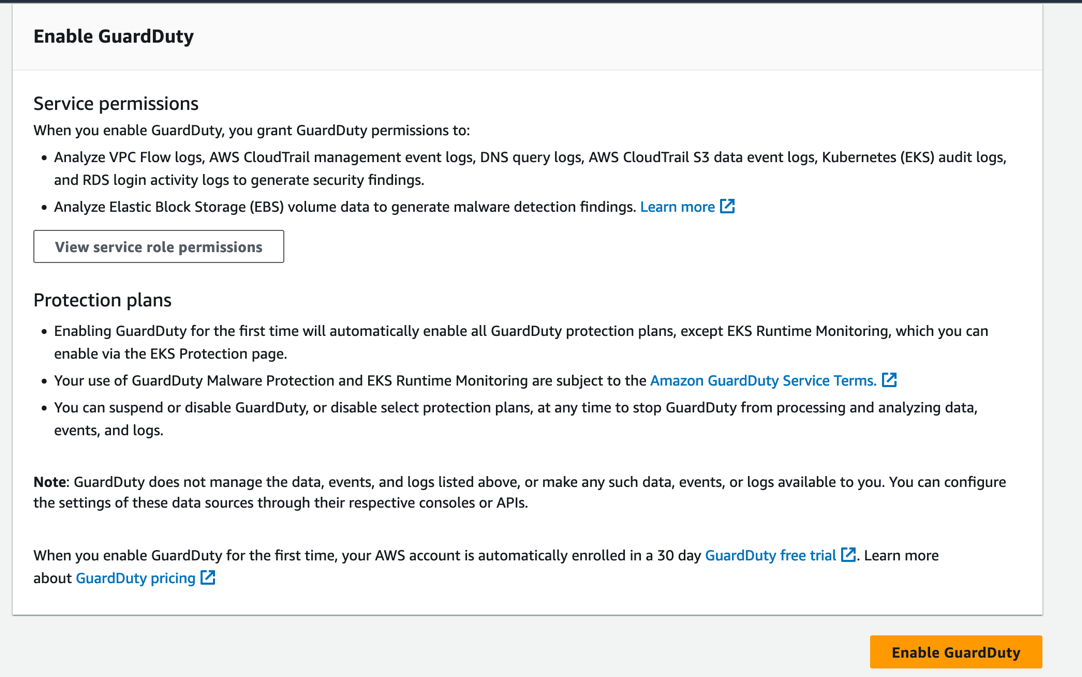1082x677 pixels.
Task: Click the Enable GuardDuty panel heading
Action: click(114, 36)
